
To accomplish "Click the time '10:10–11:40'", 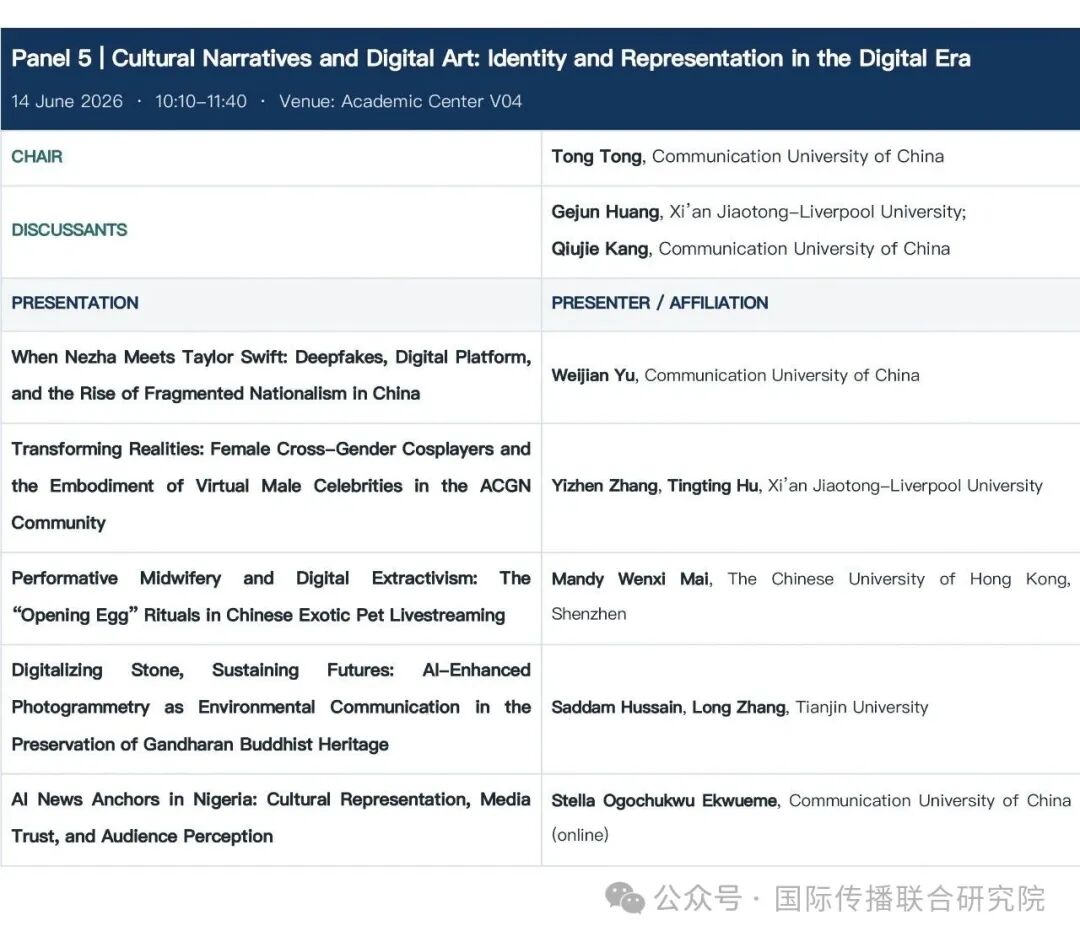I will point(200,101).
